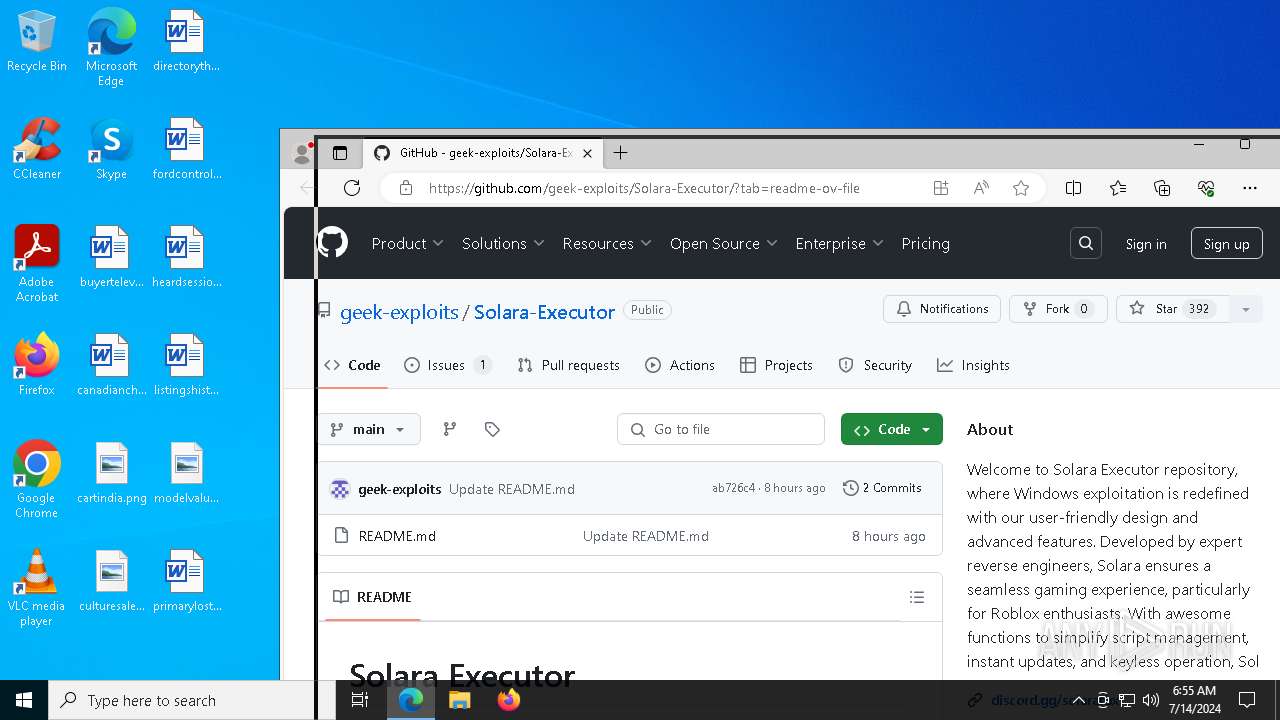Start Read aloud from address bar
The width and height of the screenshot is (1280, 720).
pos(981,188)
